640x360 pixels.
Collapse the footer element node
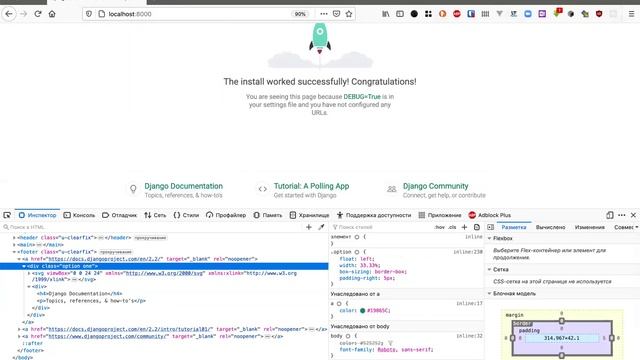[14, 252]
